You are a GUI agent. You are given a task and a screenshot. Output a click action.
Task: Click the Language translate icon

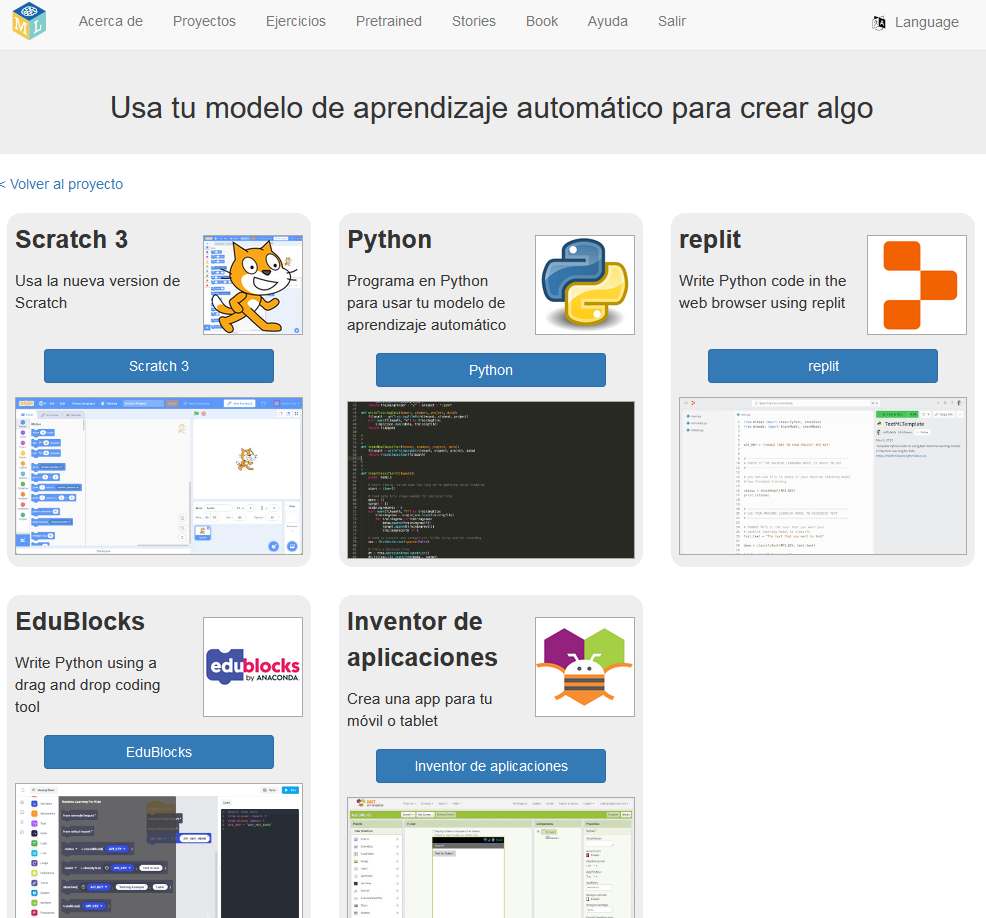[878, 23]
